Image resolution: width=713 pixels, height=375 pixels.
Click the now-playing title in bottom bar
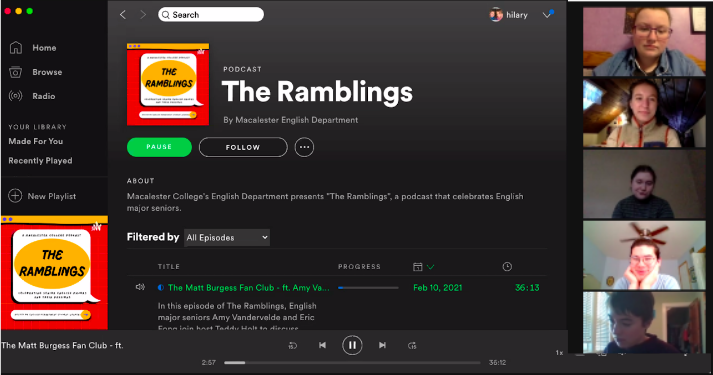point(62,345)
